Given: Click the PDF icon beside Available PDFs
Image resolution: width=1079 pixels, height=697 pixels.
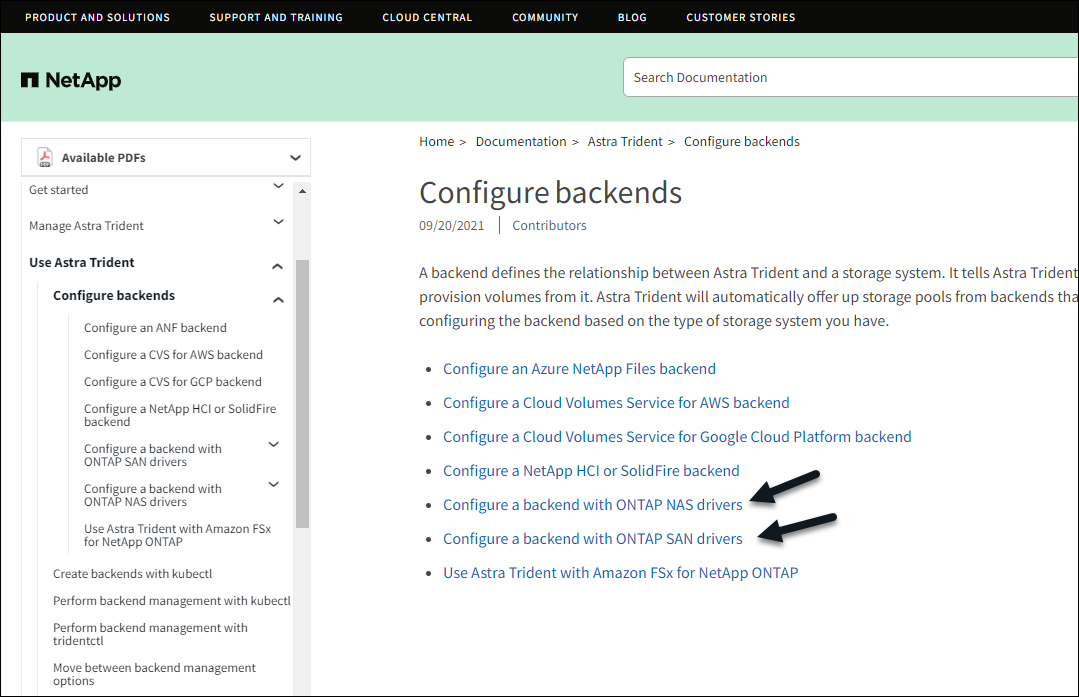Looking at the screenshot, I should (x=44, y=156).
